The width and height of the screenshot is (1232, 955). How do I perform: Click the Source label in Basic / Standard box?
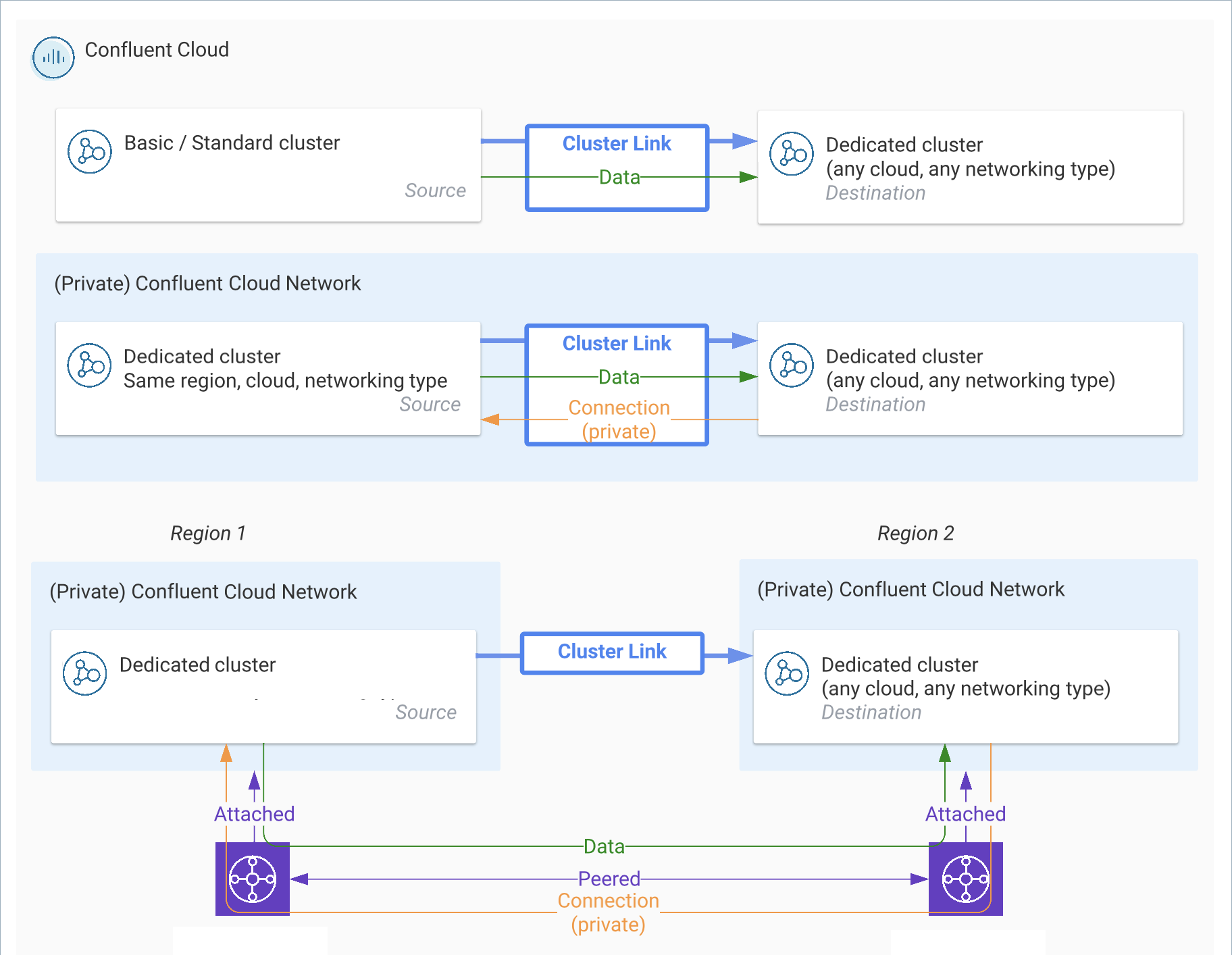coord(435,190)
